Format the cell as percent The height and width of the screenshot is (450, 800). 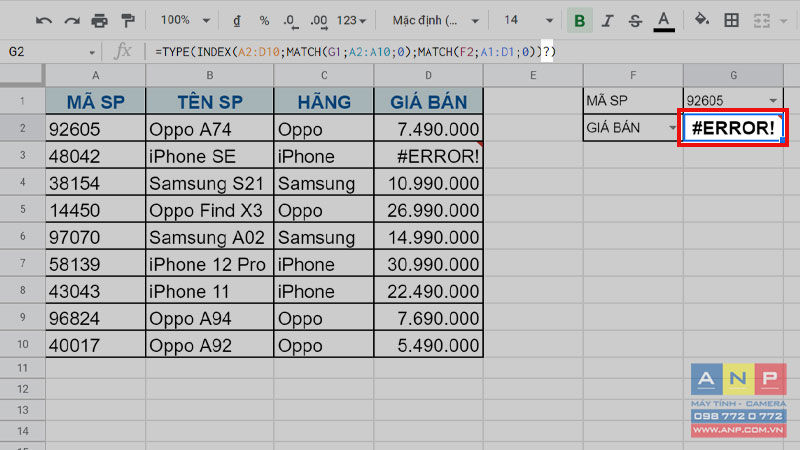[264, 21]
